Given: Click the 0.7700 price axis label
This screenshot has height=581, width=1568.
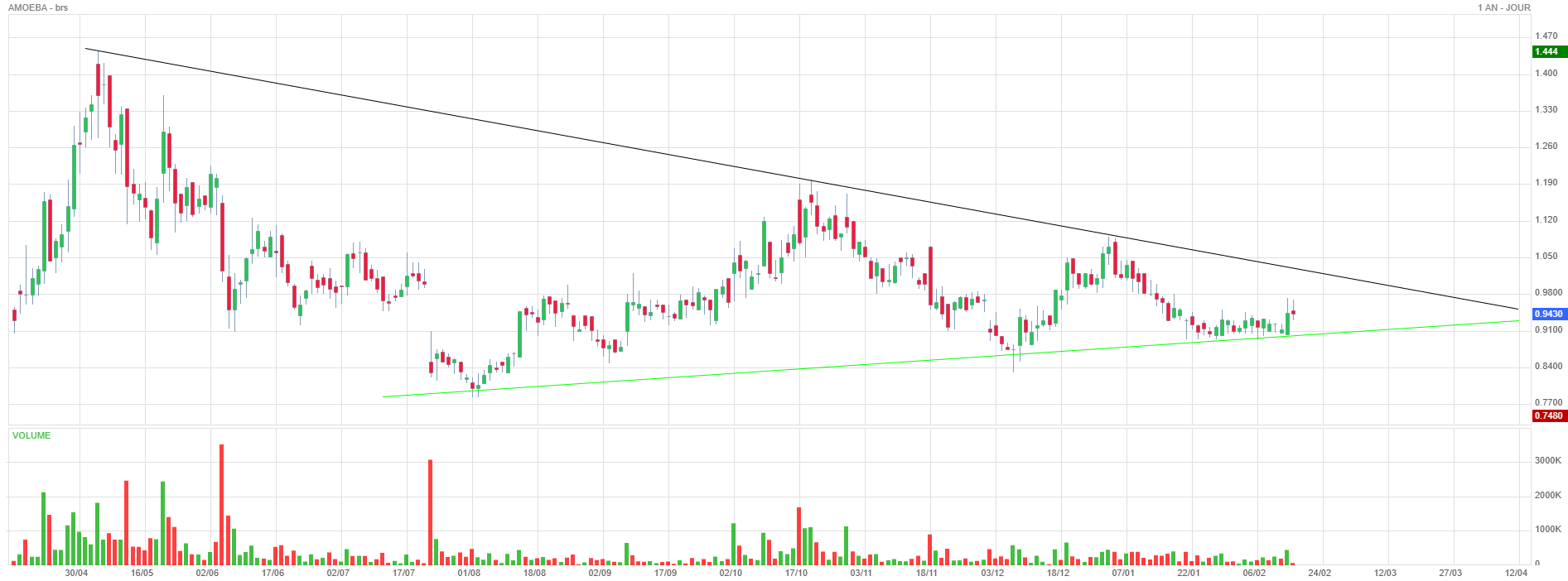Looking at the screenshot, I should coord(1548,402).
